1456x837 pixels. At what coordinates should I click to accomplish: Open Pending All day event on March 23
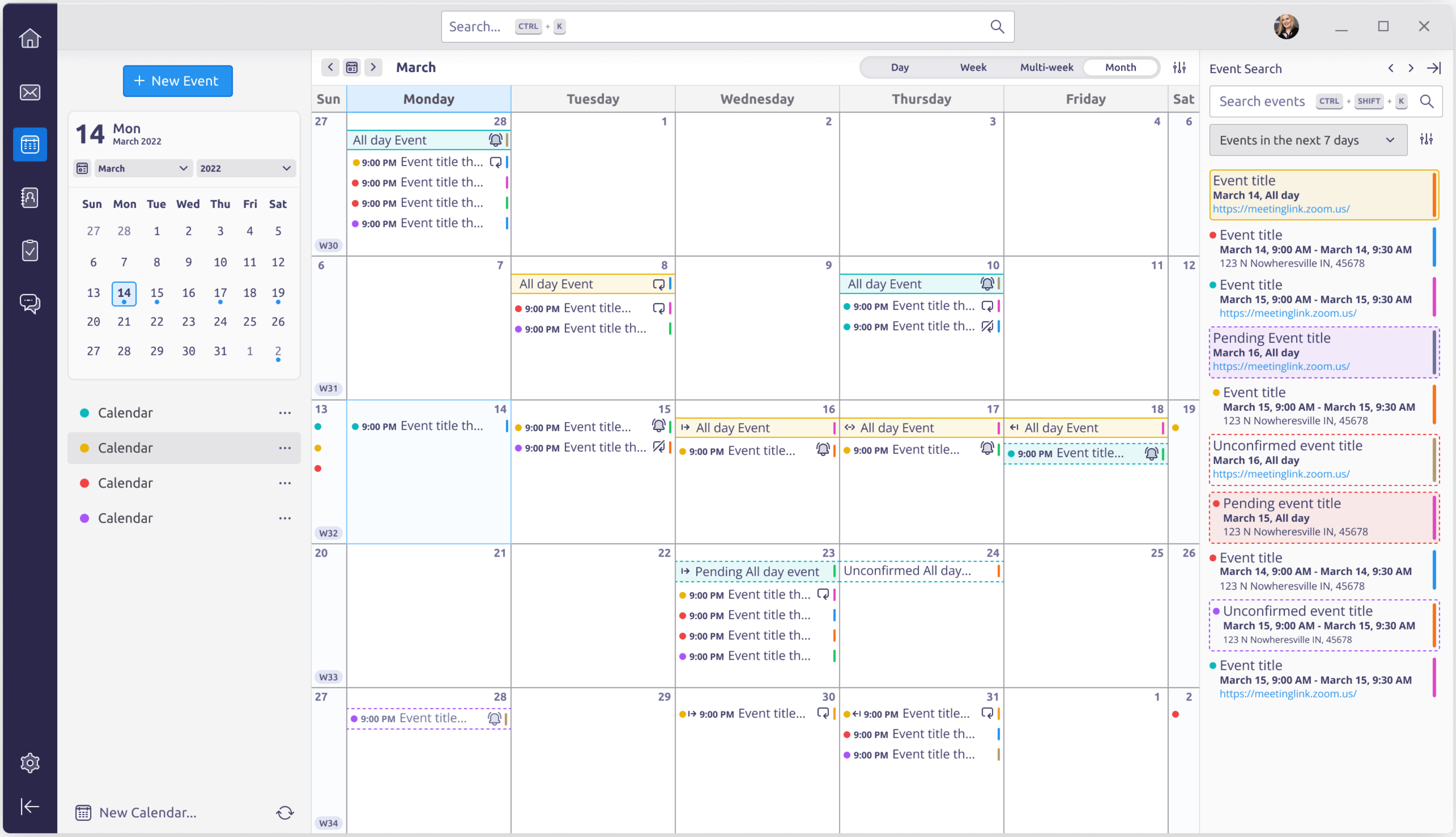coord(757,571)
